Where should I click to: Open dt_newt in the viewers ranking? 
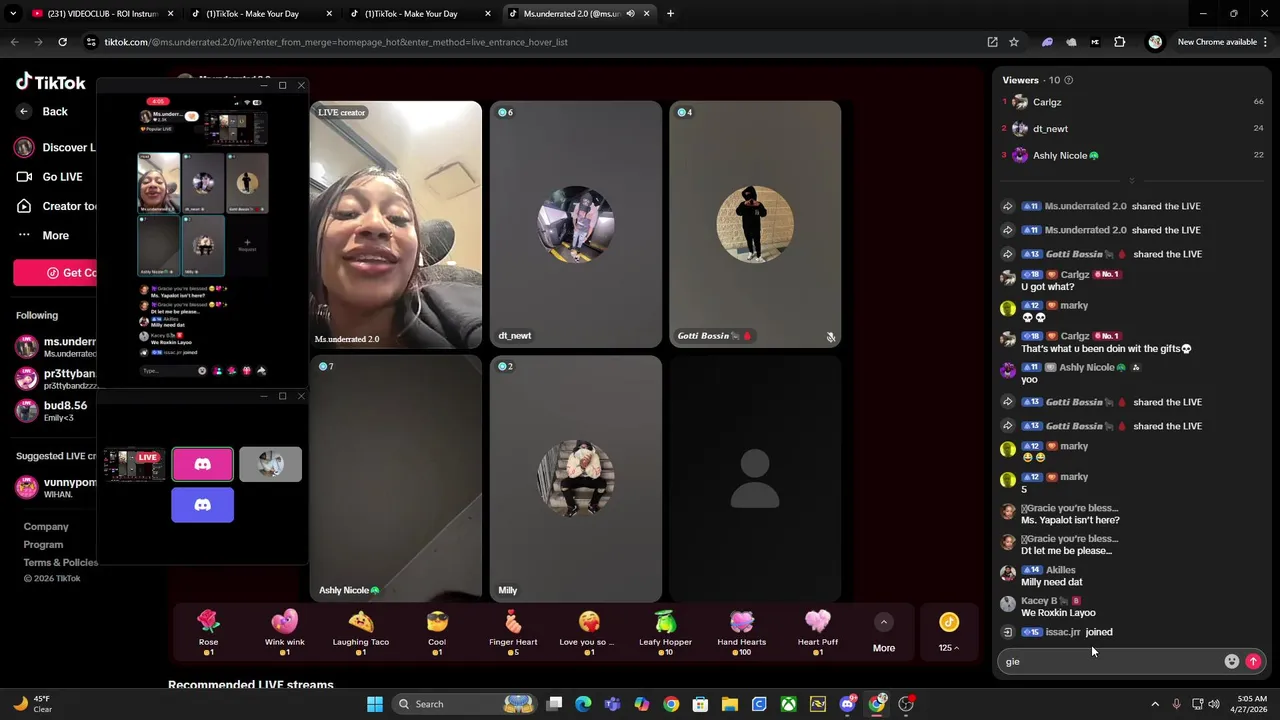click(x=1132, y=128)
